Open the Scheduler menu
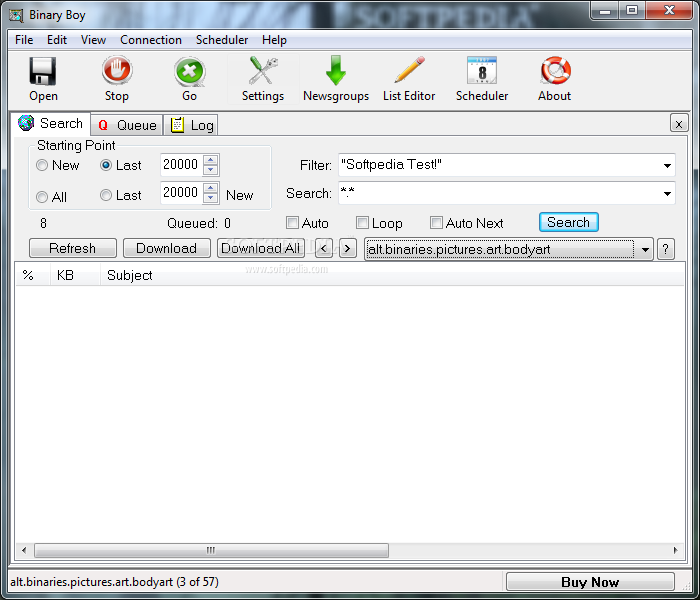This screenshot has width=700, height=600. [222, 40]
